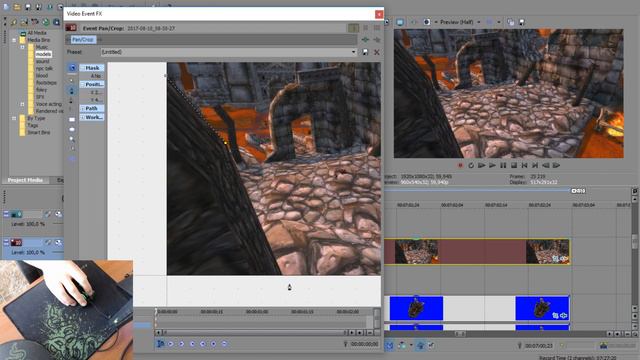Click the track FX icon on the top track header

(x=47, y=214)
